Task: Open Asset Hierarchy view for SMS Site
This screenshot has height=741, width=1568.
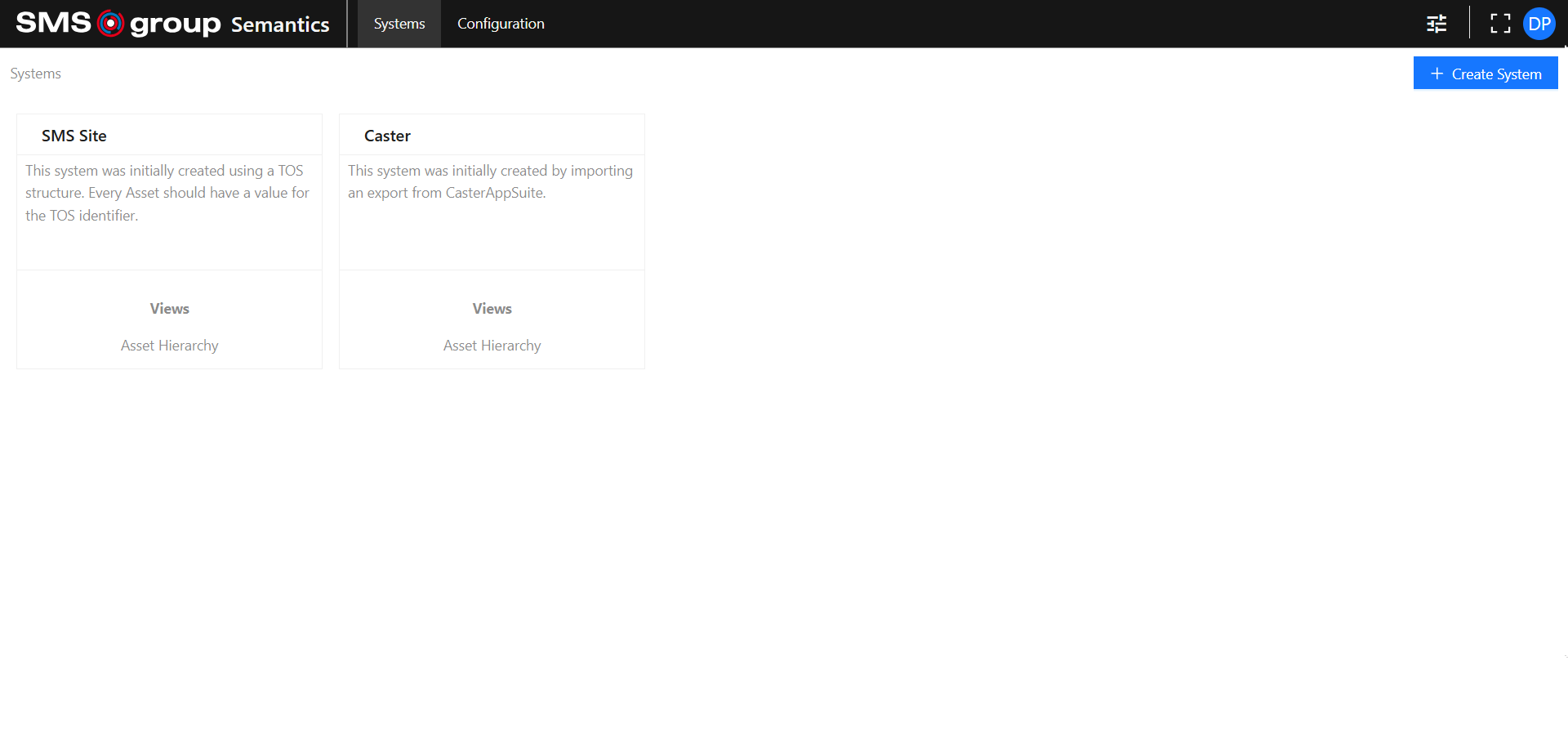Action: 170,346
